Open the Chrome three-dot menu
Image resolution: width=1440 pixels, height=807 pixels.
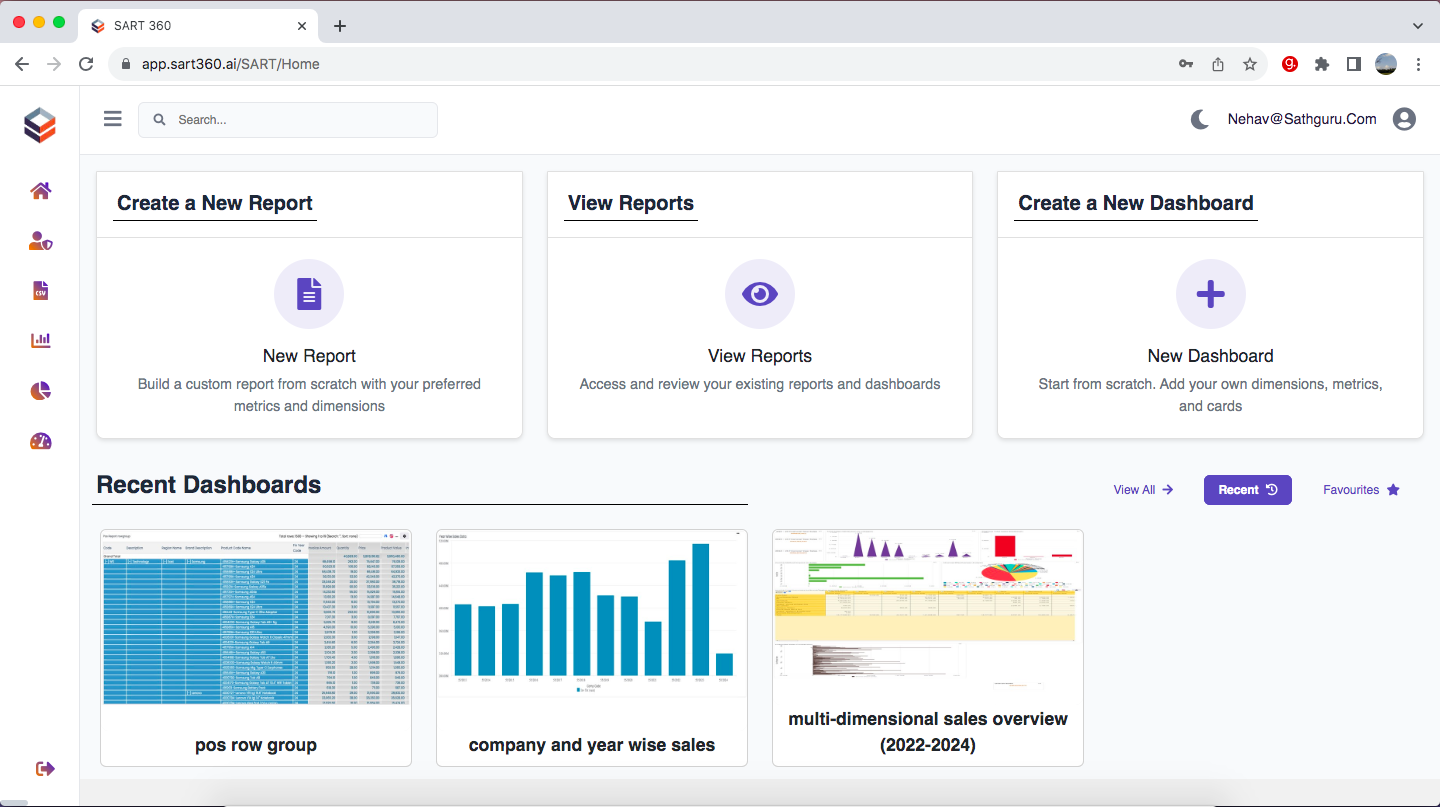click(x=1418, y=63)
